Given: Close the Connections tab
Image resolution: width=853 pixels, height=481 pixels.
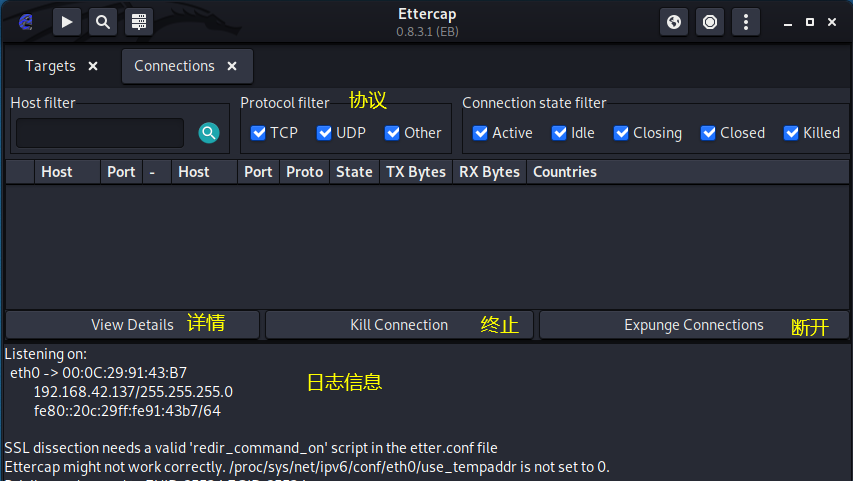Looking at the screenshot, I should pos(232,66).
